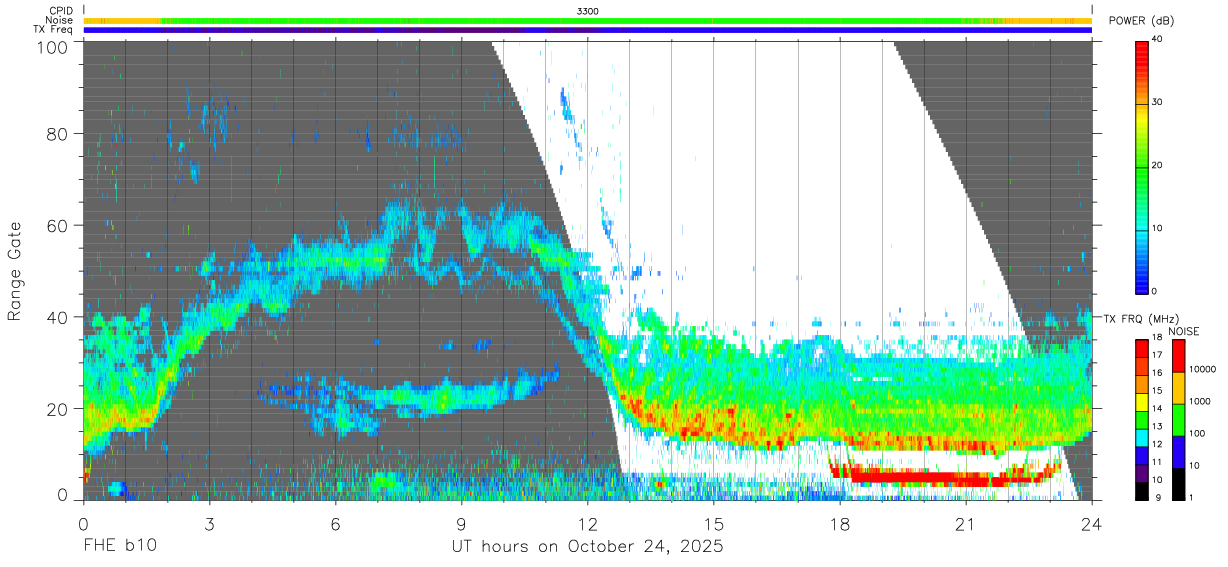Select the 12 hour tick on UT axis

click(588, 523)
